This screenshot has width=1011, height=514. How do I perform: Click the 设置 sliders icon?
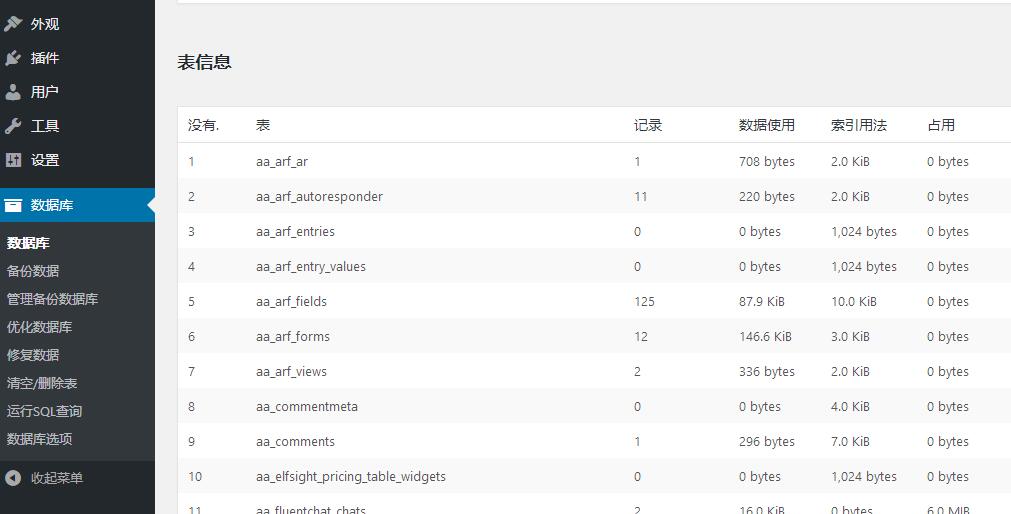point(13,160)
